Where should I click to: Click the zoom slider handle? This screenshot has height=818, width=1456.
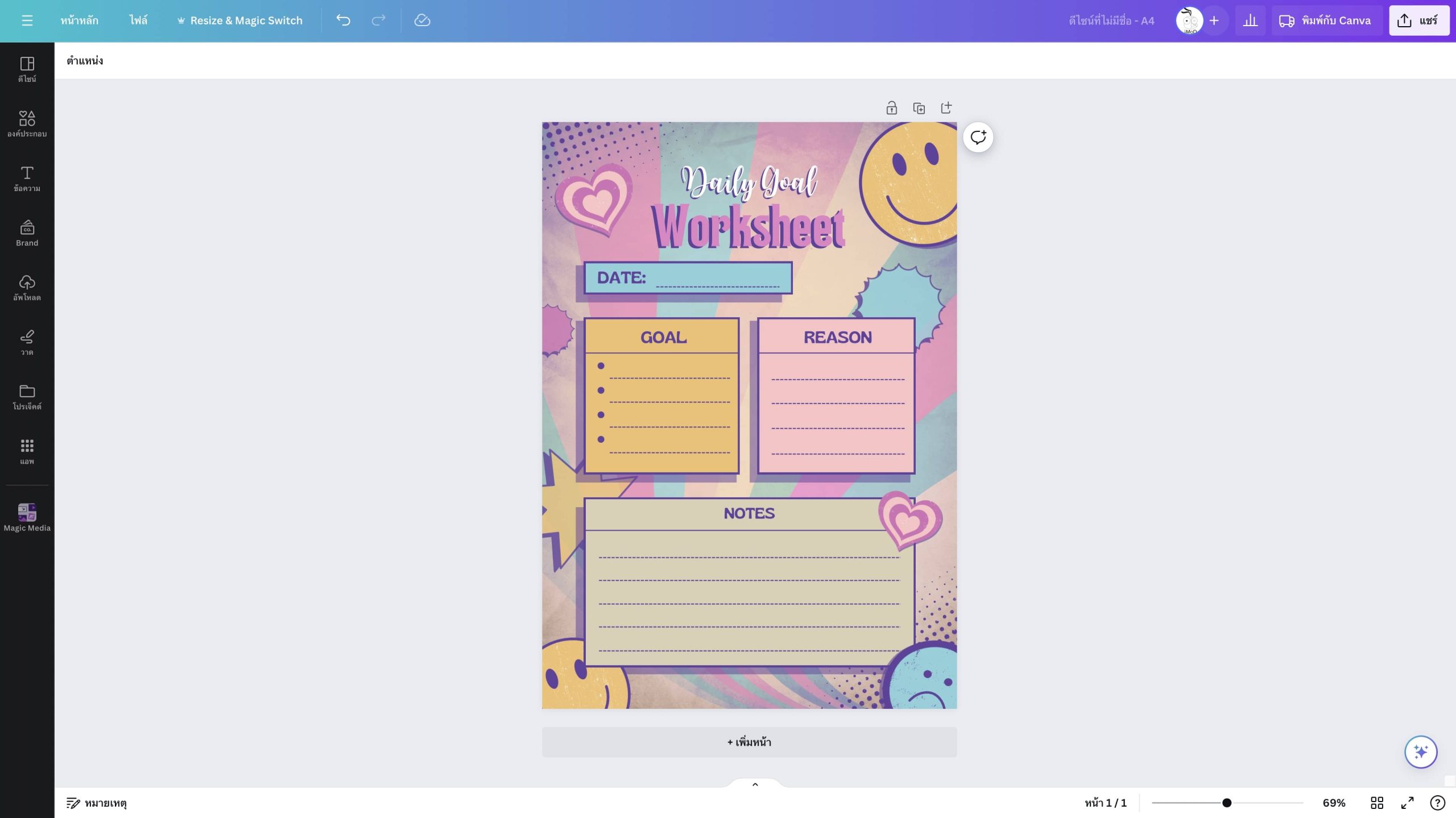click(1227, 803)
